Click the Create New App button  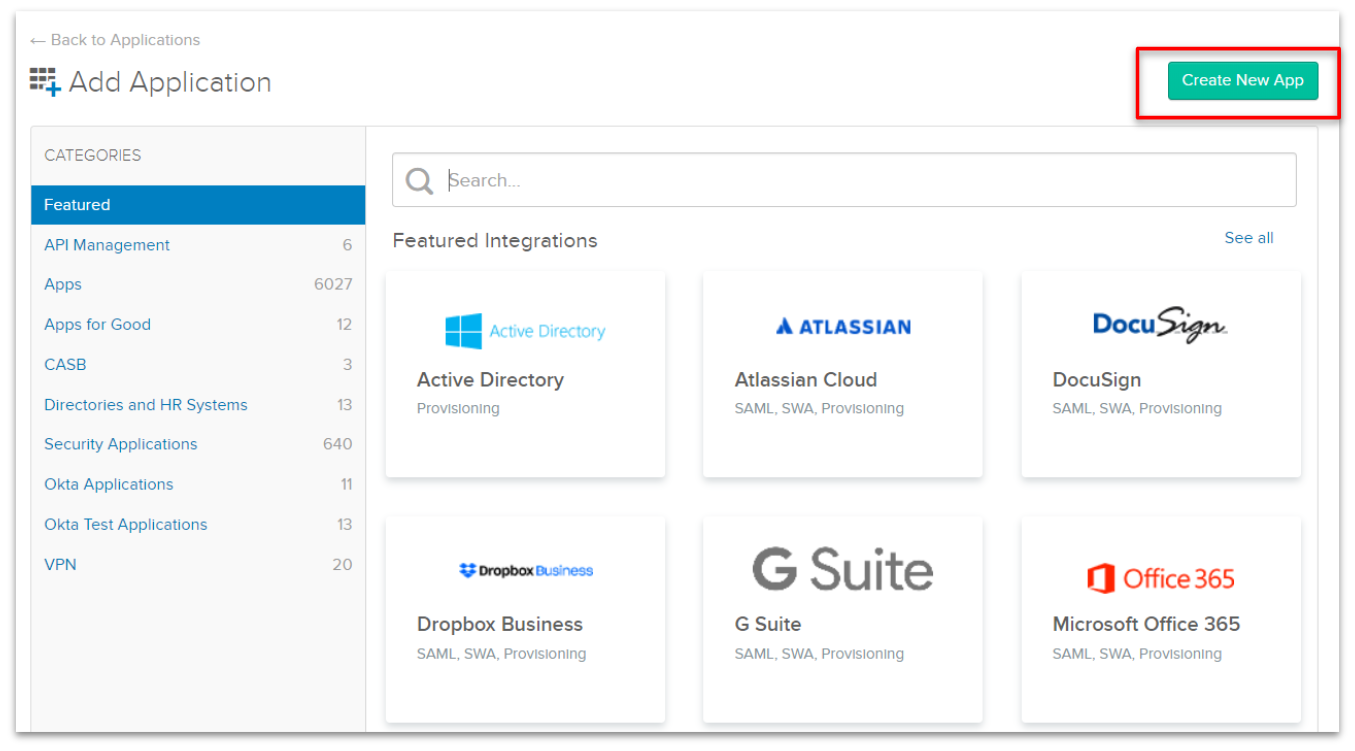[x=1242, y=81]
